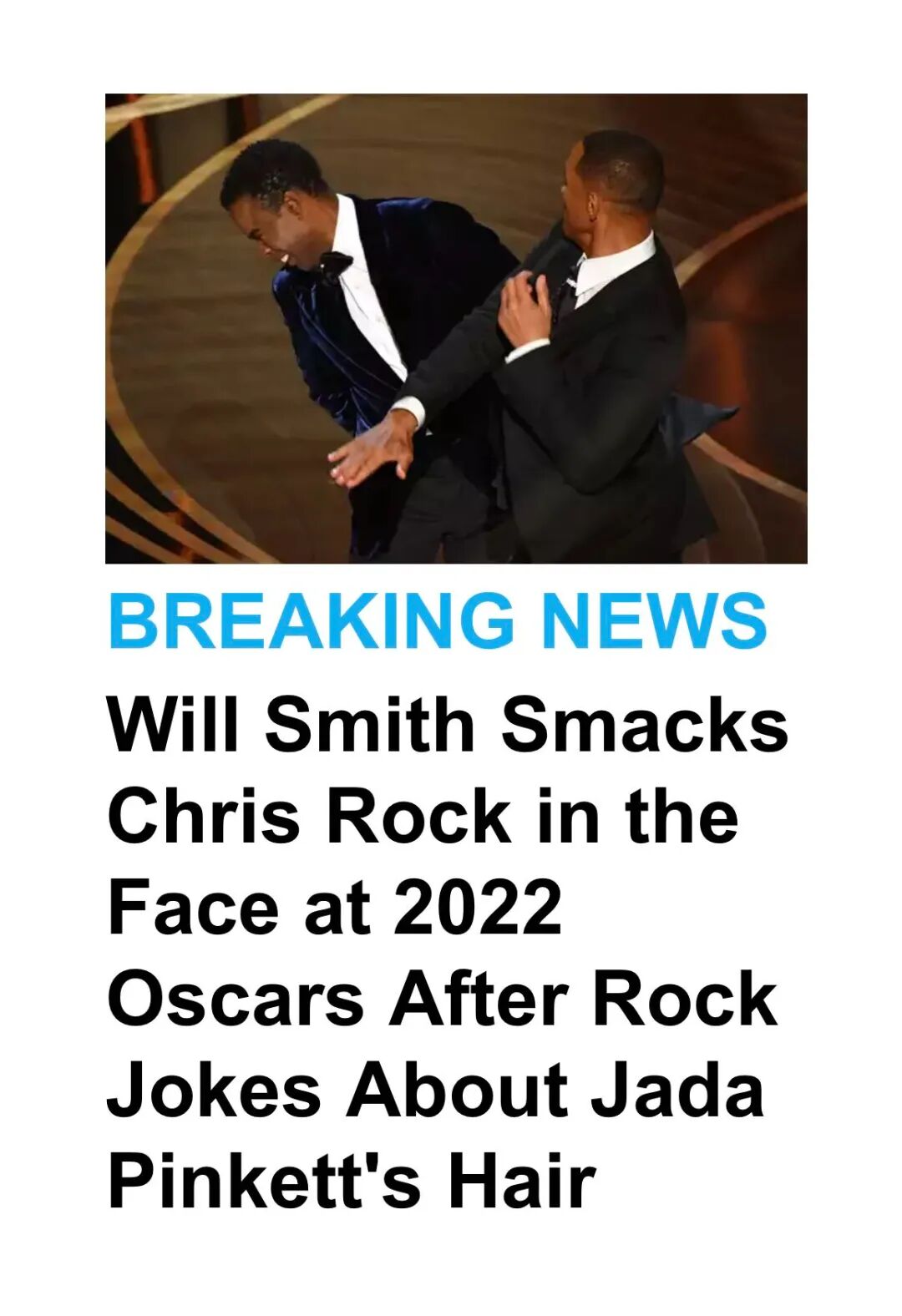
Task: Click "Pinkett's Hair" at the headline's end
Action: pyautogui.click(x=352, y=1182)
